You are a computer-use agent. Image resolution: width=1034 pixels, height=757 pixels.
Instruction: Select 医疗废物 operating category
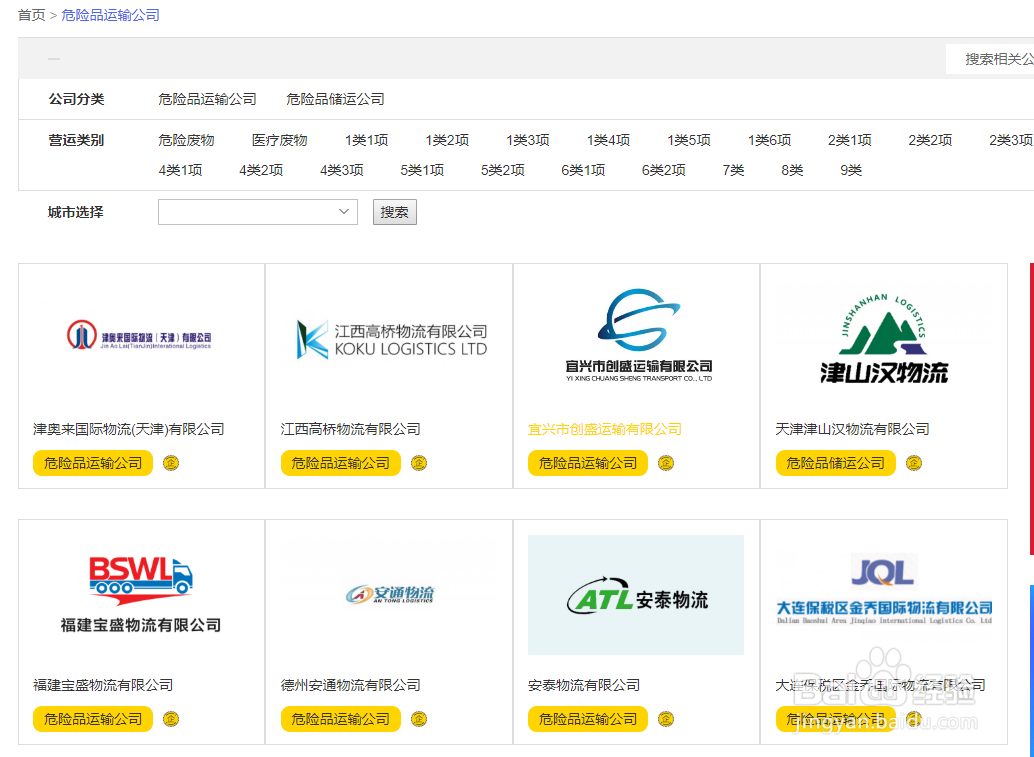[x=280, y=140]
